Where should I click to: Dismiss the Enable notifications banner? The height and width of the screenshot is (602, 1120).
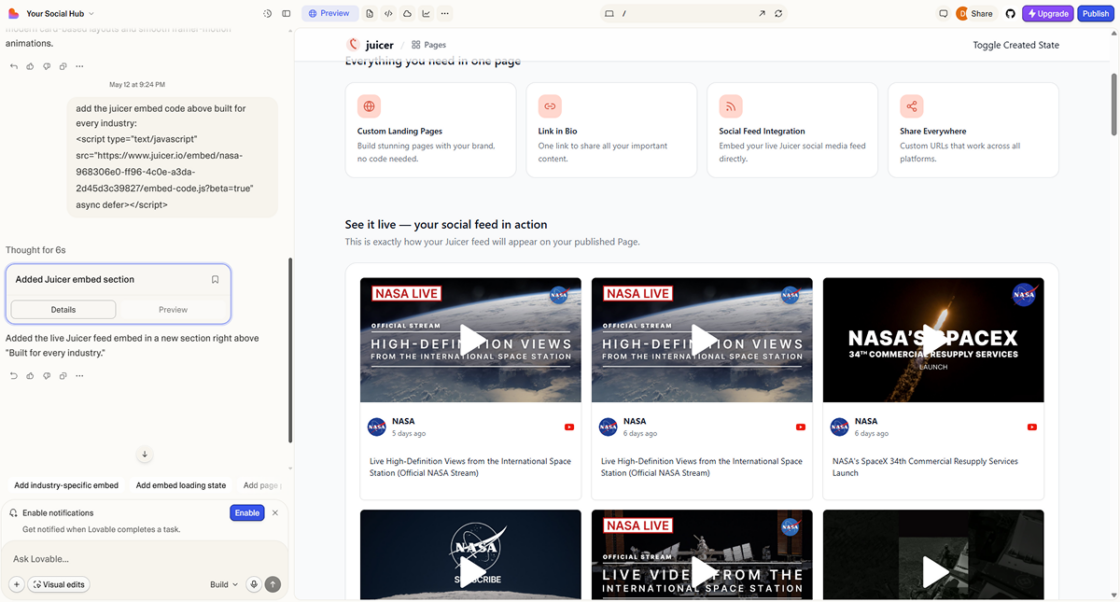click(x=275, y=513)
